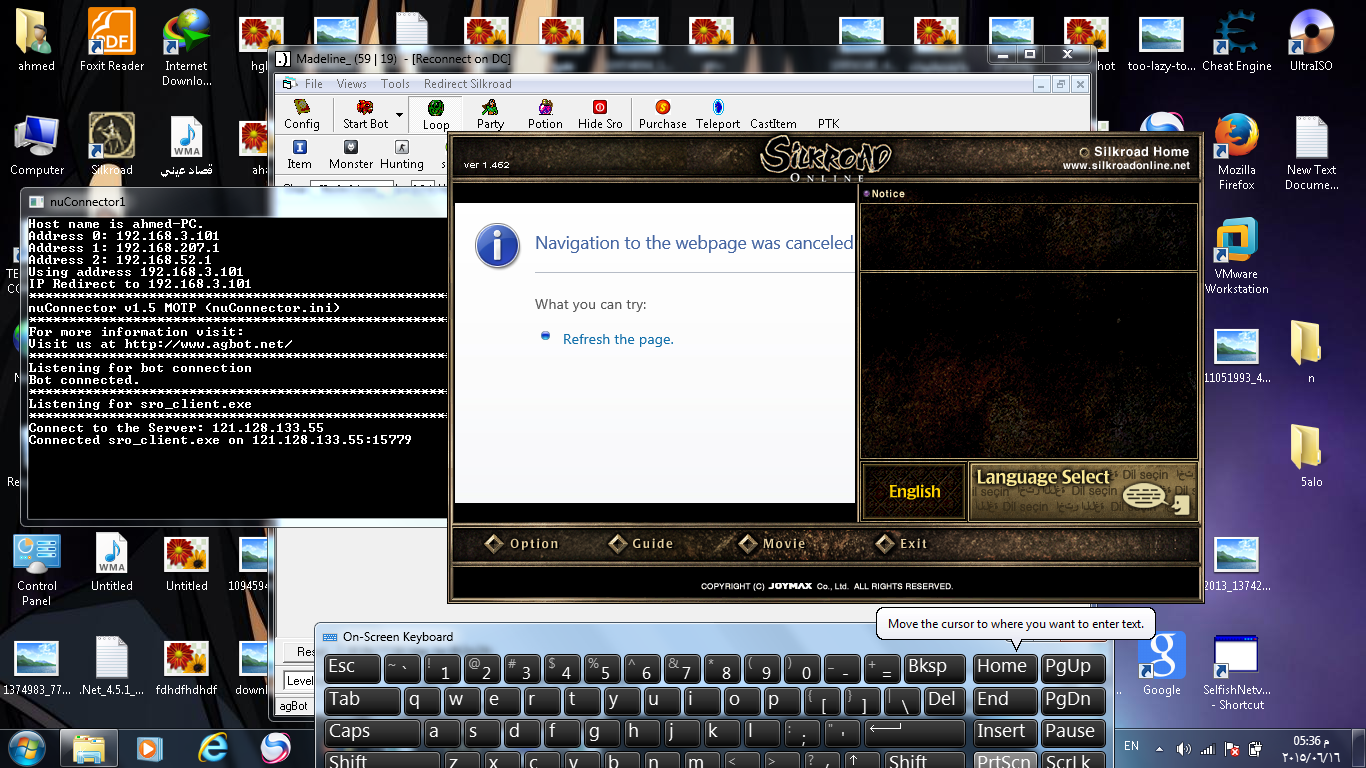Image resolution: width=1366 pixels, height=768 pixels.
Task: Click the Start Bot toolbar icon
Action: pyautogui.click(x=365, y=114)
